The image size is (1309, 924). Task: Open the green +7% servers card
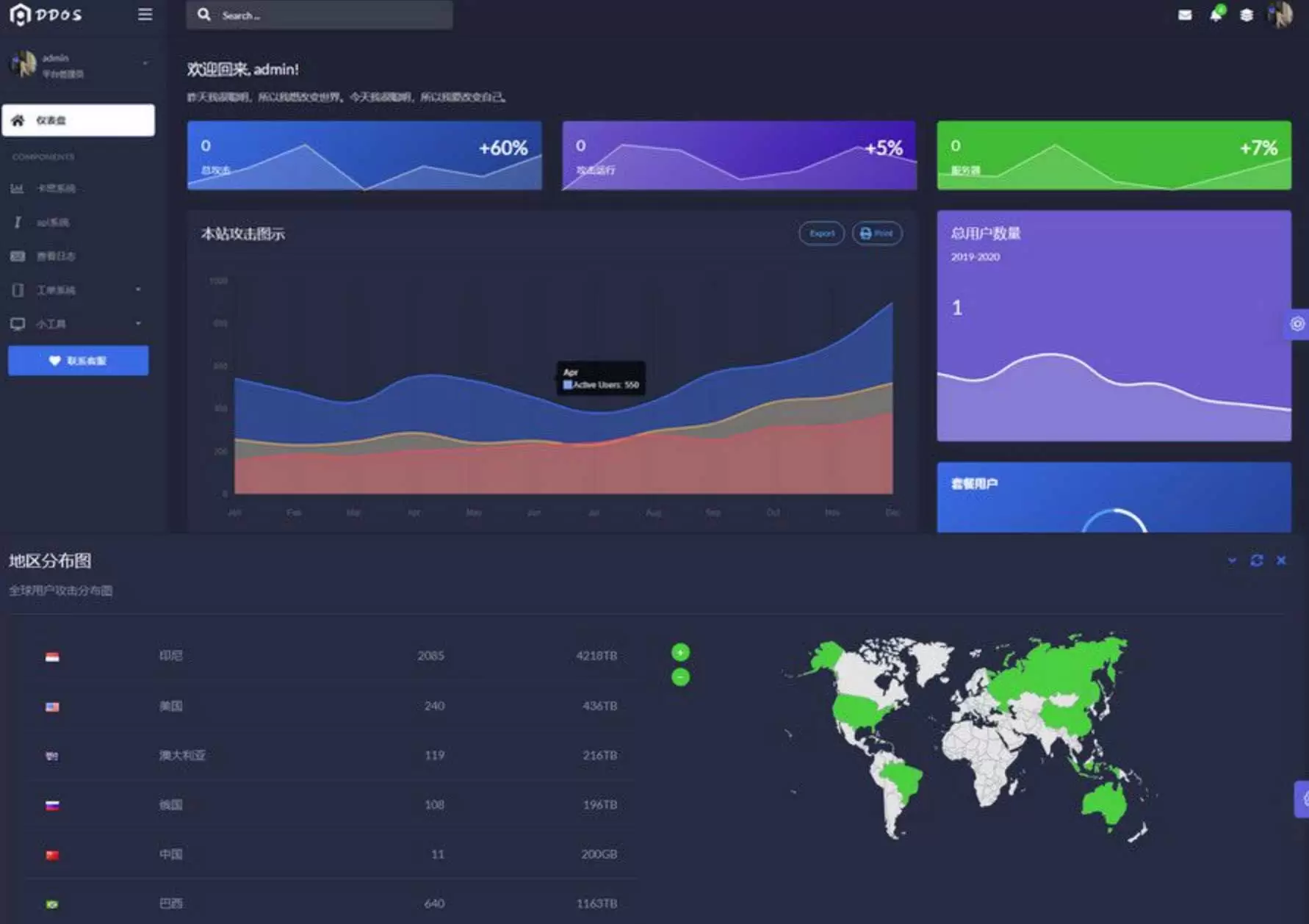(x=1114, y=156)
